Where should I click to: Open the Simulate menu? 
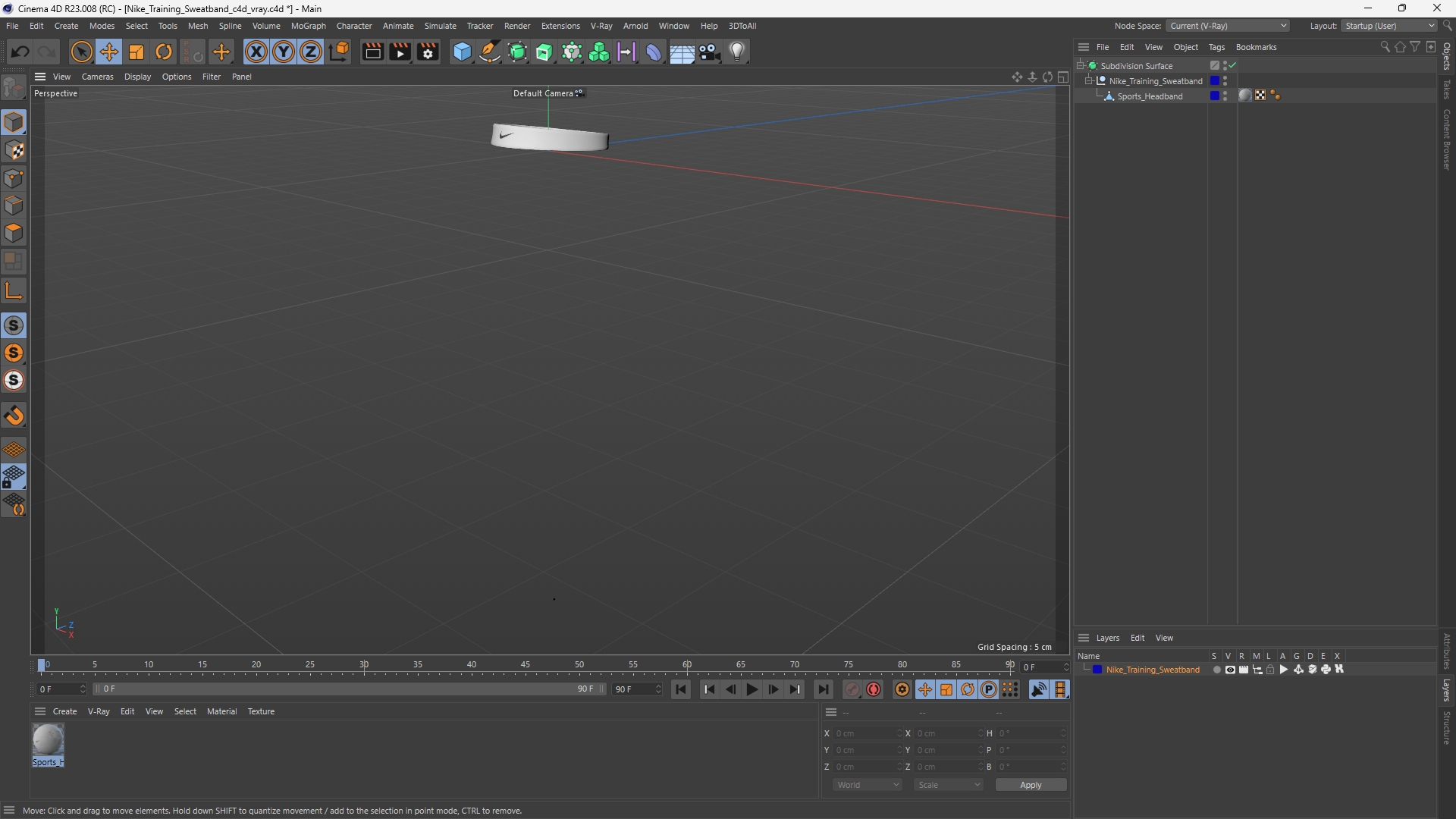pos(440,26)
